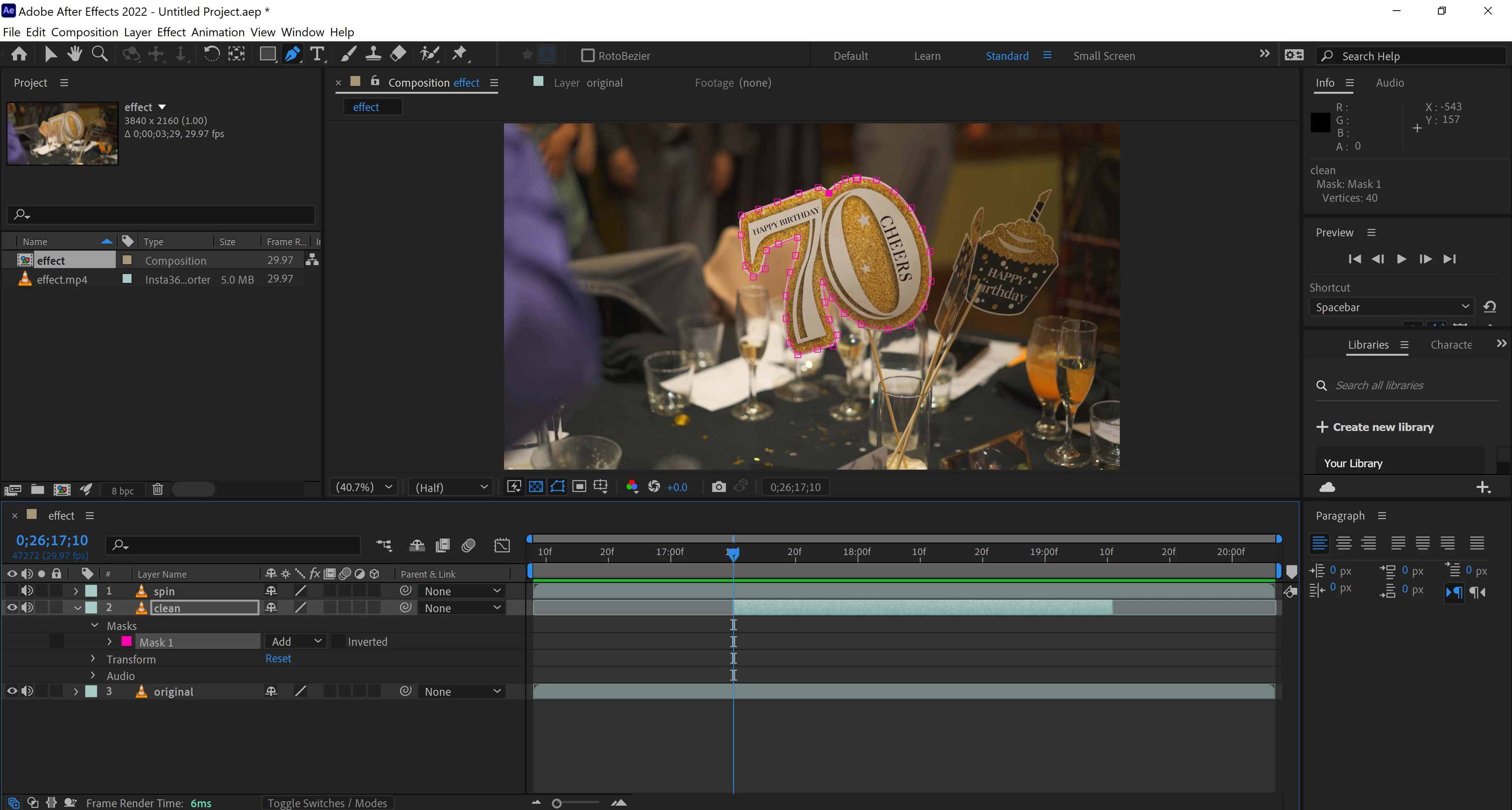This screenshot has width=1512, height=810.
Task: Expand the spin layer properties
Action: point(76,591)
